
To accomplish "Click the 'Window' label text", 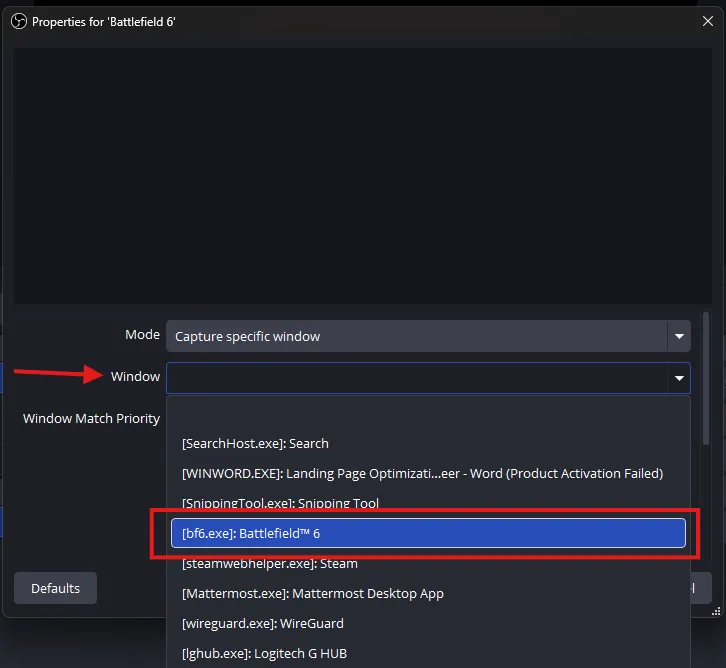I will click(x=135, y=376).
